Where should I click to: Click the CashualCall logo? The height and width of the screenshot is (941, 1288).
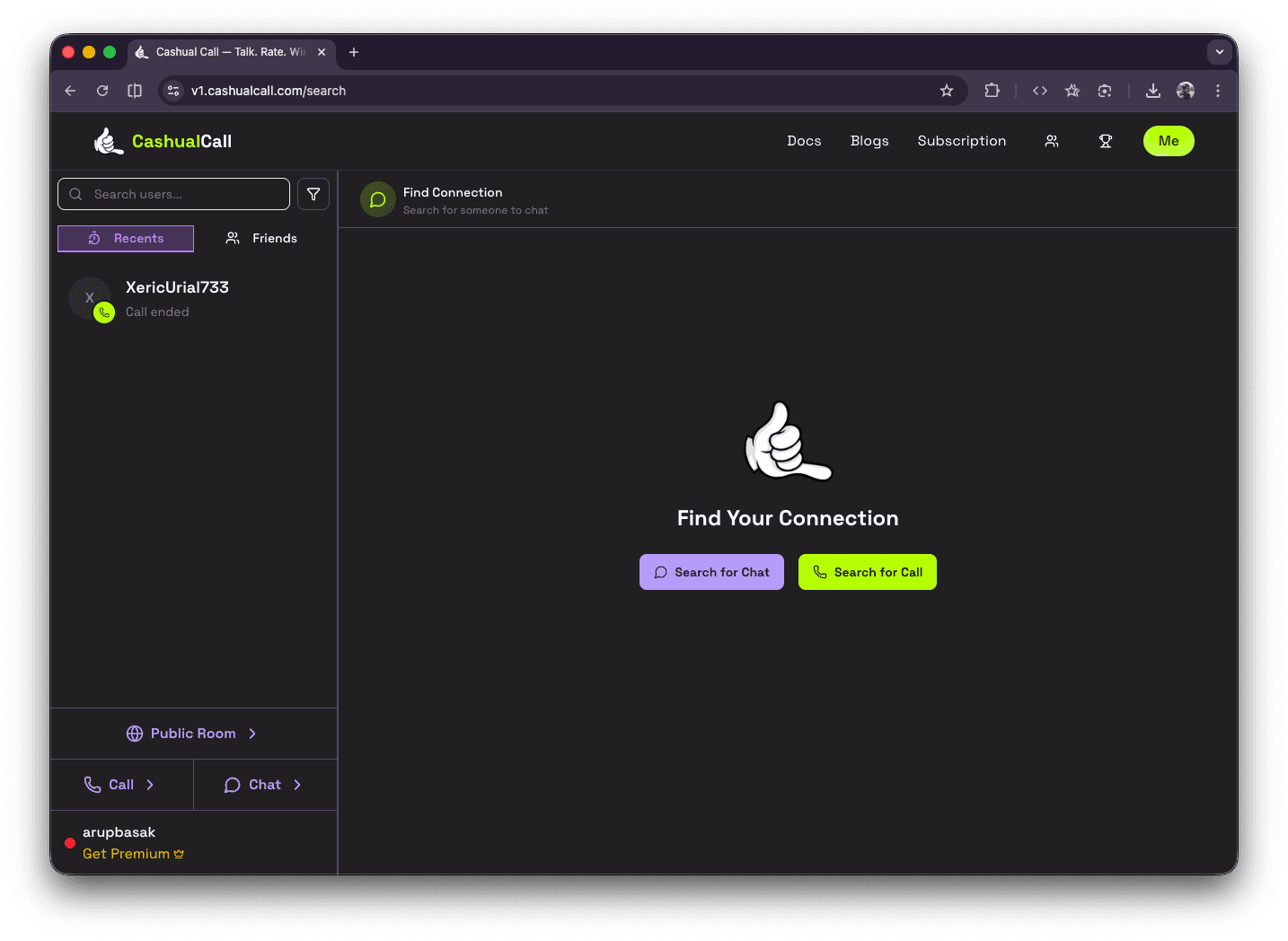[163, 140]
